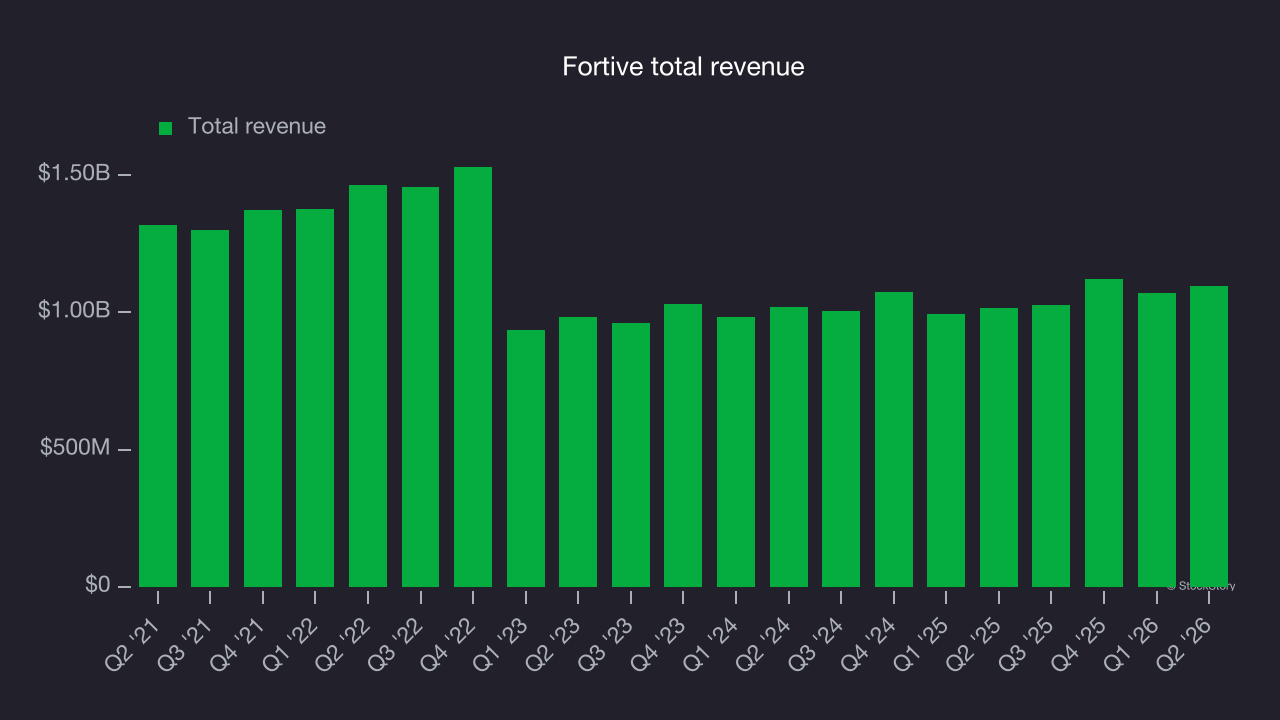Select the Q2 '22 revenue bar
This screenshot has width=1280, height=720.
point(368,386)
